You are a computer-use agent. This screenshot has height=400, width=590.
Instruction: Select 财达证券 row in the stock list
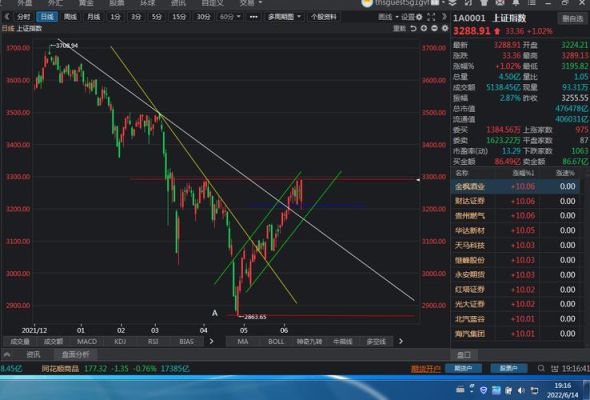tap(515, 201)
